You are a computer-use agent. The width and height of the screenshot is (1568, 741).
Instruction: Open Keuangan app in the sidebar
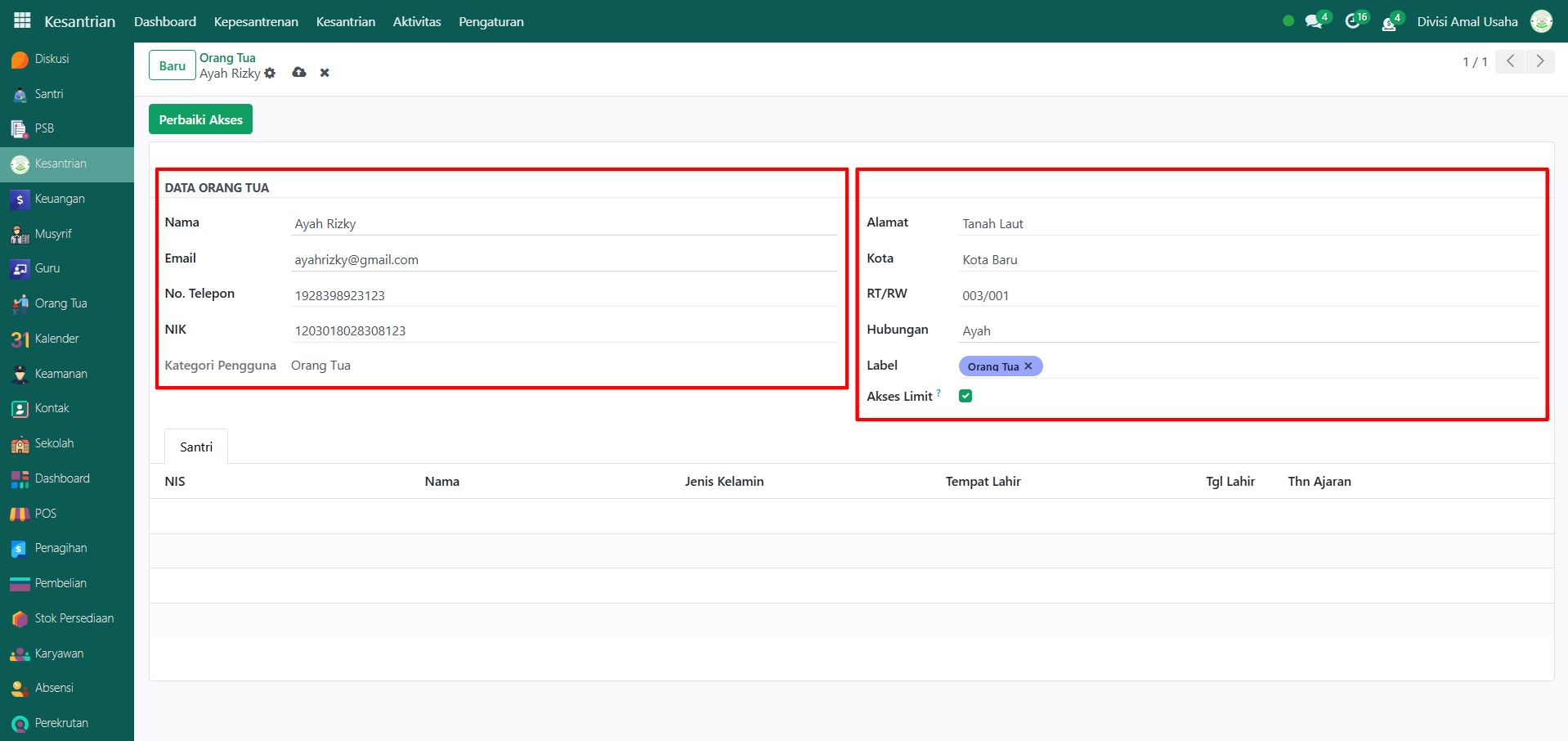click(59, 199)
